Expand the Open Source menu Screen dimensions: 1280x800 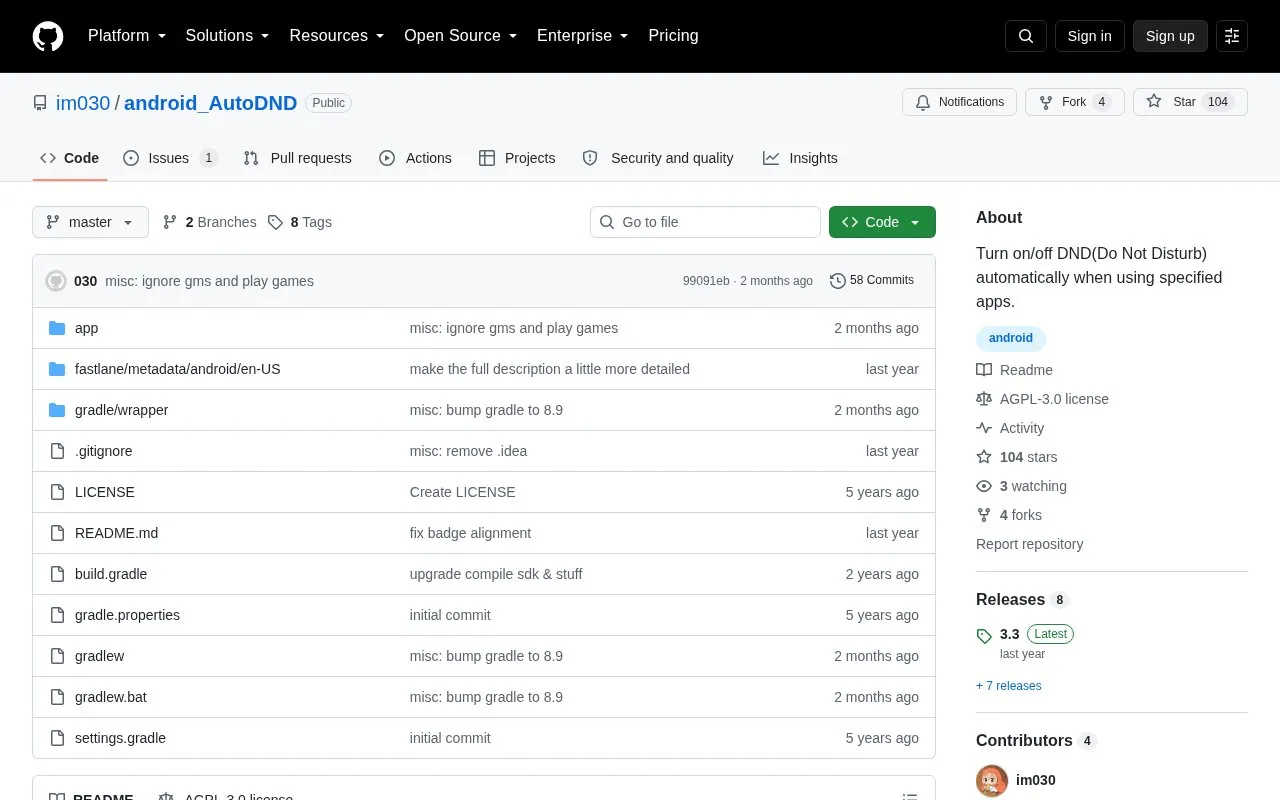(x=461, y=36)
